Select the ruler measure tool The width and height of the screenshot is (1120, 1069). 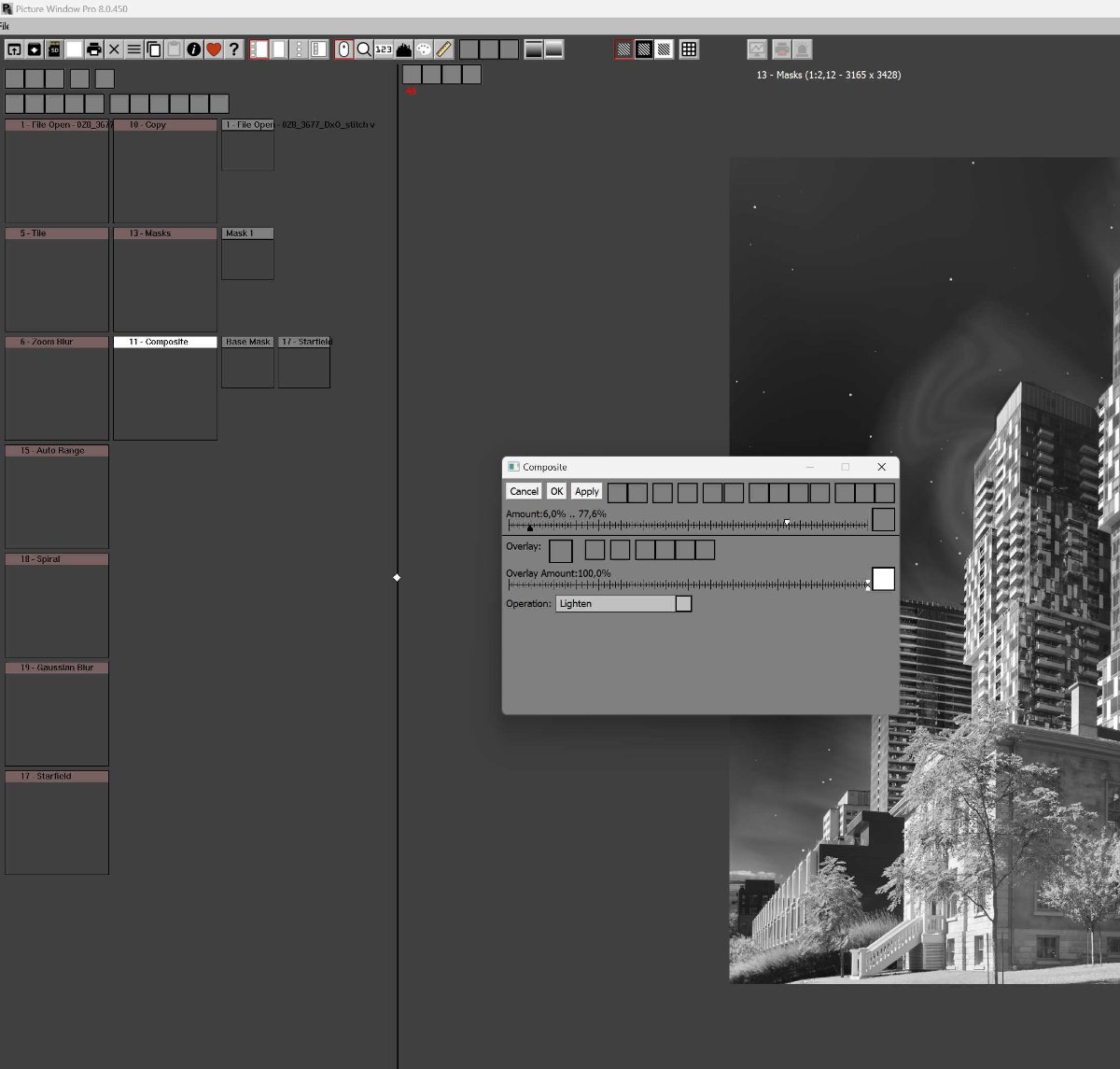pyautogui.click(x=444, y=49)
